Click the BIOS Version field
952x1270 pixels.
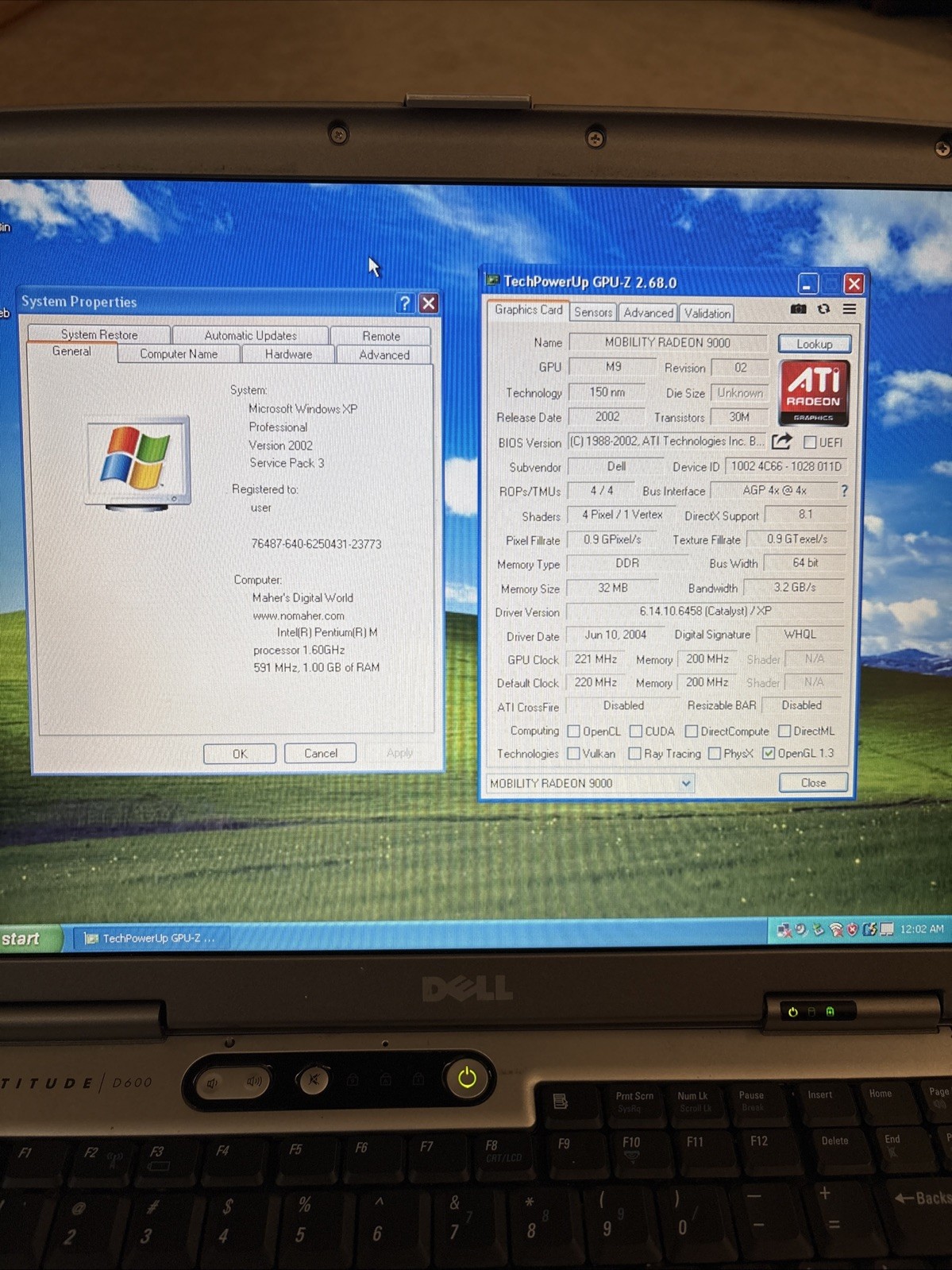click(668, 441)
